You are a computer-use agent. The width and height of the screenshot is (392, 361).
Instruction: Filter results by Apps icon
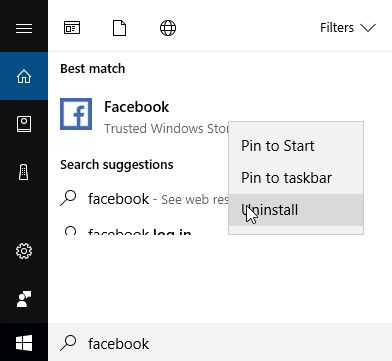[x=72, y=28]
